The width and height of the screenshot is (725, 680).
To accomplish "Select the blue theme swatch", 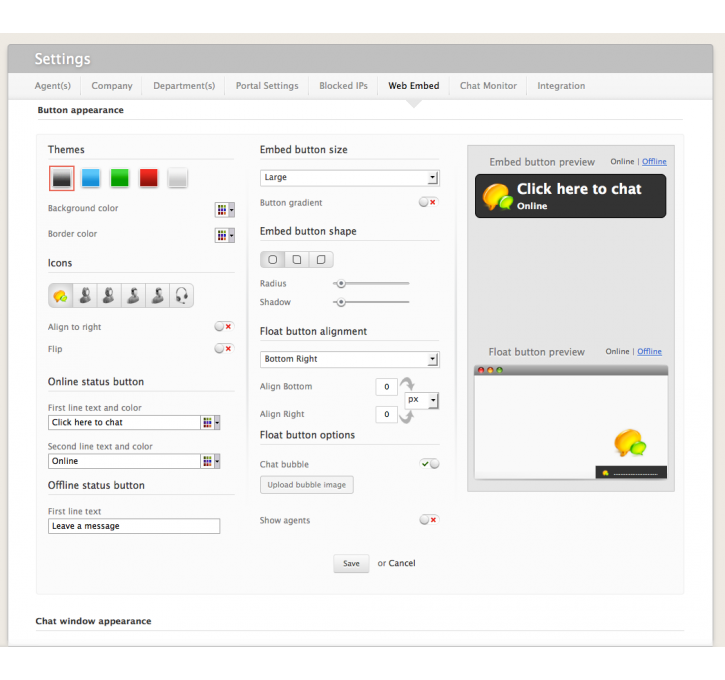I will click(x=91, y=178).
